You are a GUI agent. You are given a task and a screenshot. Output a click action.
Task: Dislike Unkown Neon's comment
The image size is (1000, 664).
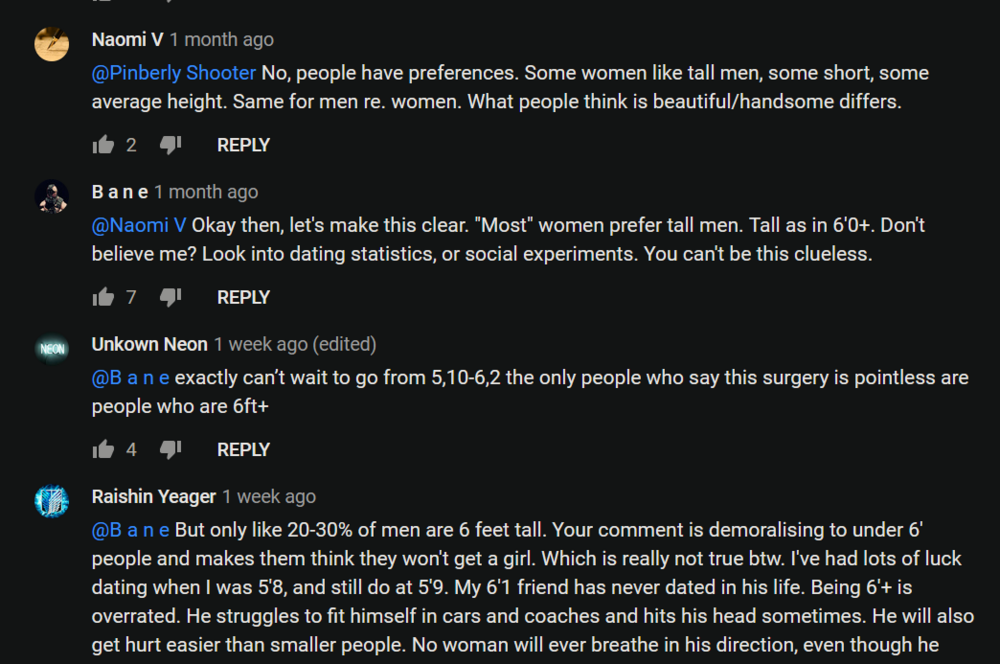pyautogui.click(x=170, y=450)
